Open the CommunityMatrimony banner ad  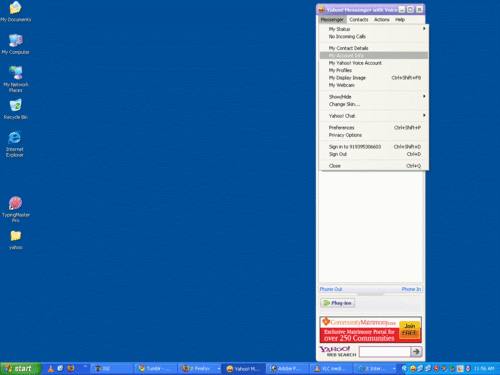tap(370, 330)
